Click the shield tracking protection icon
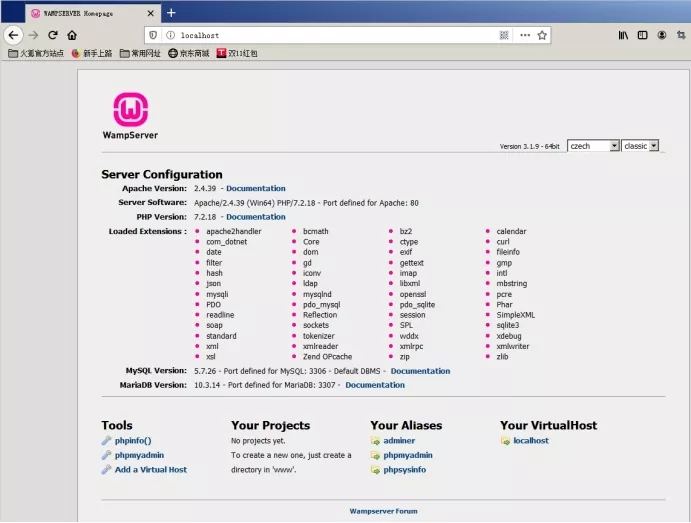This screenshot has height=523, width=691. pyautogui.click(x=153, y=35)
